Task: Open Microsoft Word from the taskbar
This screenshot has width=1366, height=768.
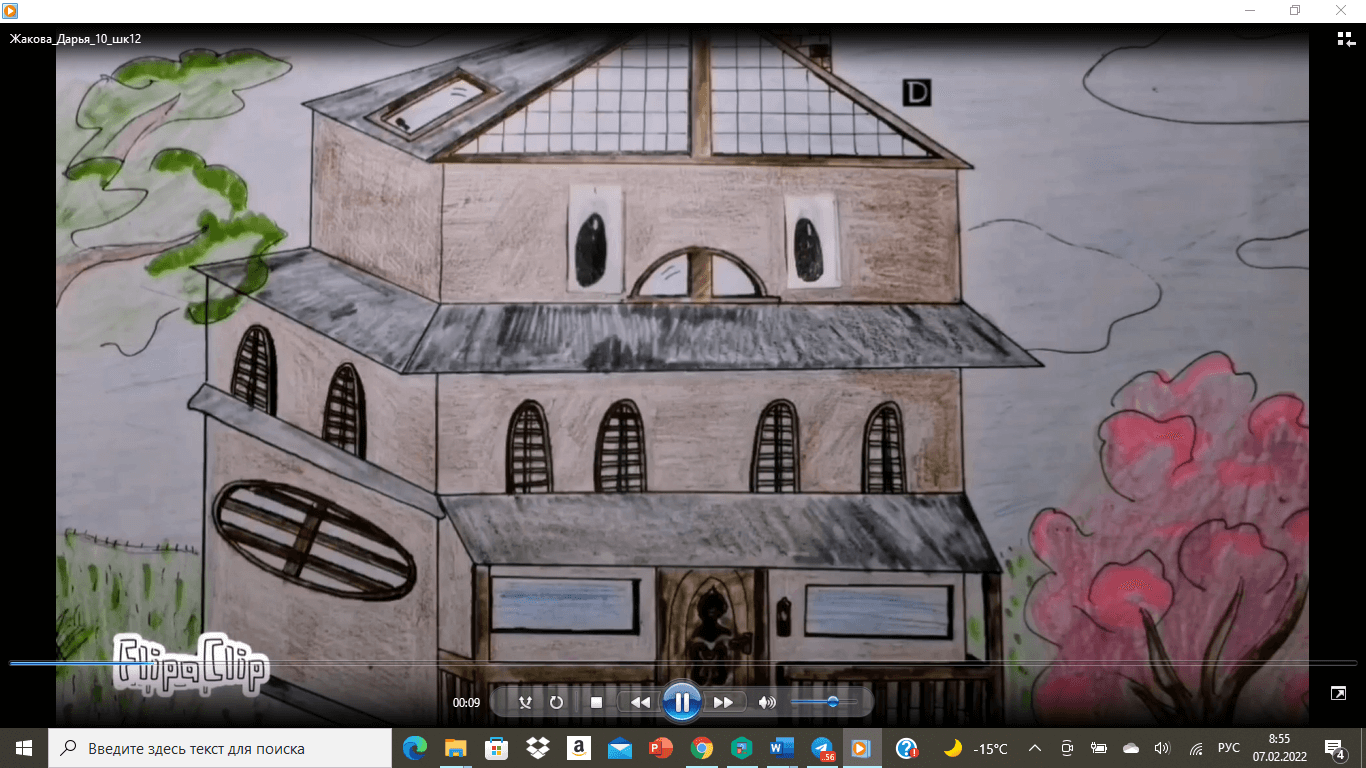Action: [782, 748]
